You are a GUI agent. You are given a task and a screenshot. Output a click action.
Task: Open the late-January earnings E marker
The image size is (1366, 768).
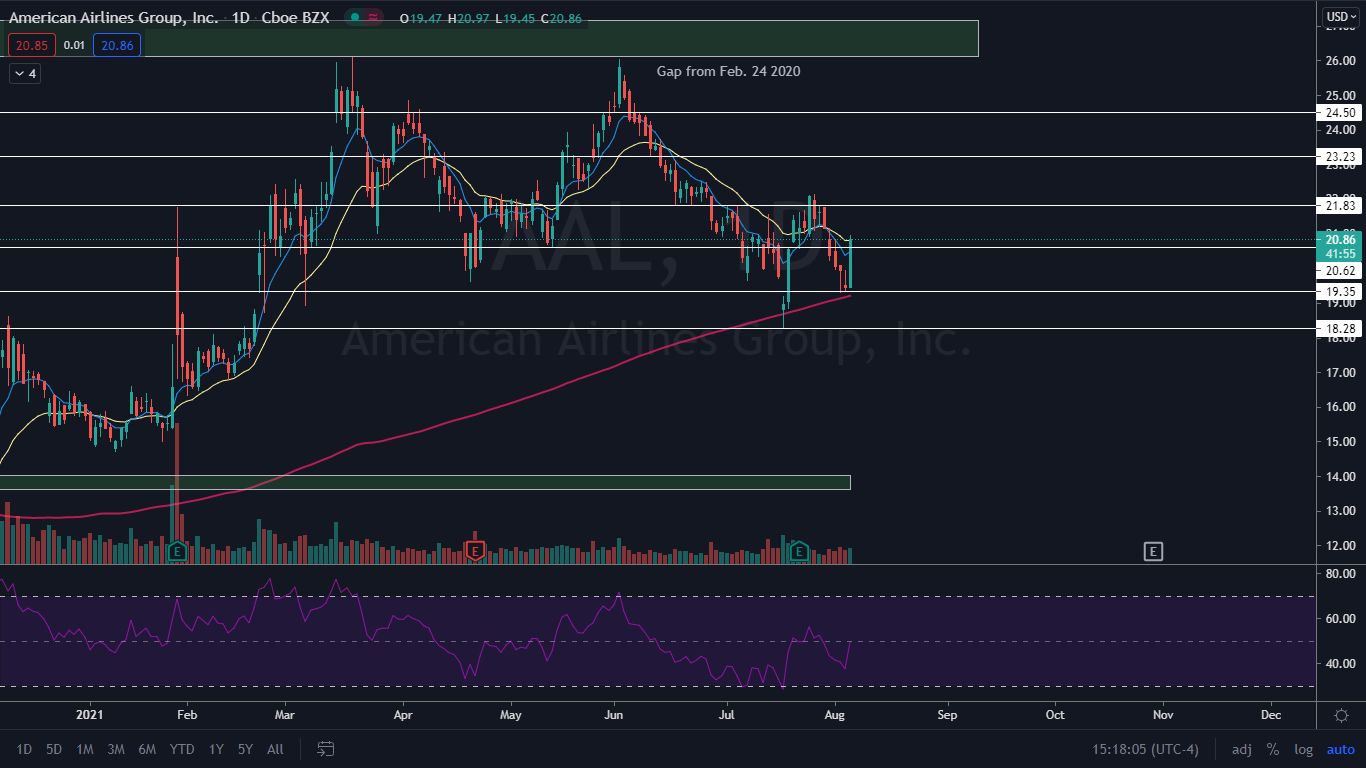pyautogui.click(x=177, y=550)
